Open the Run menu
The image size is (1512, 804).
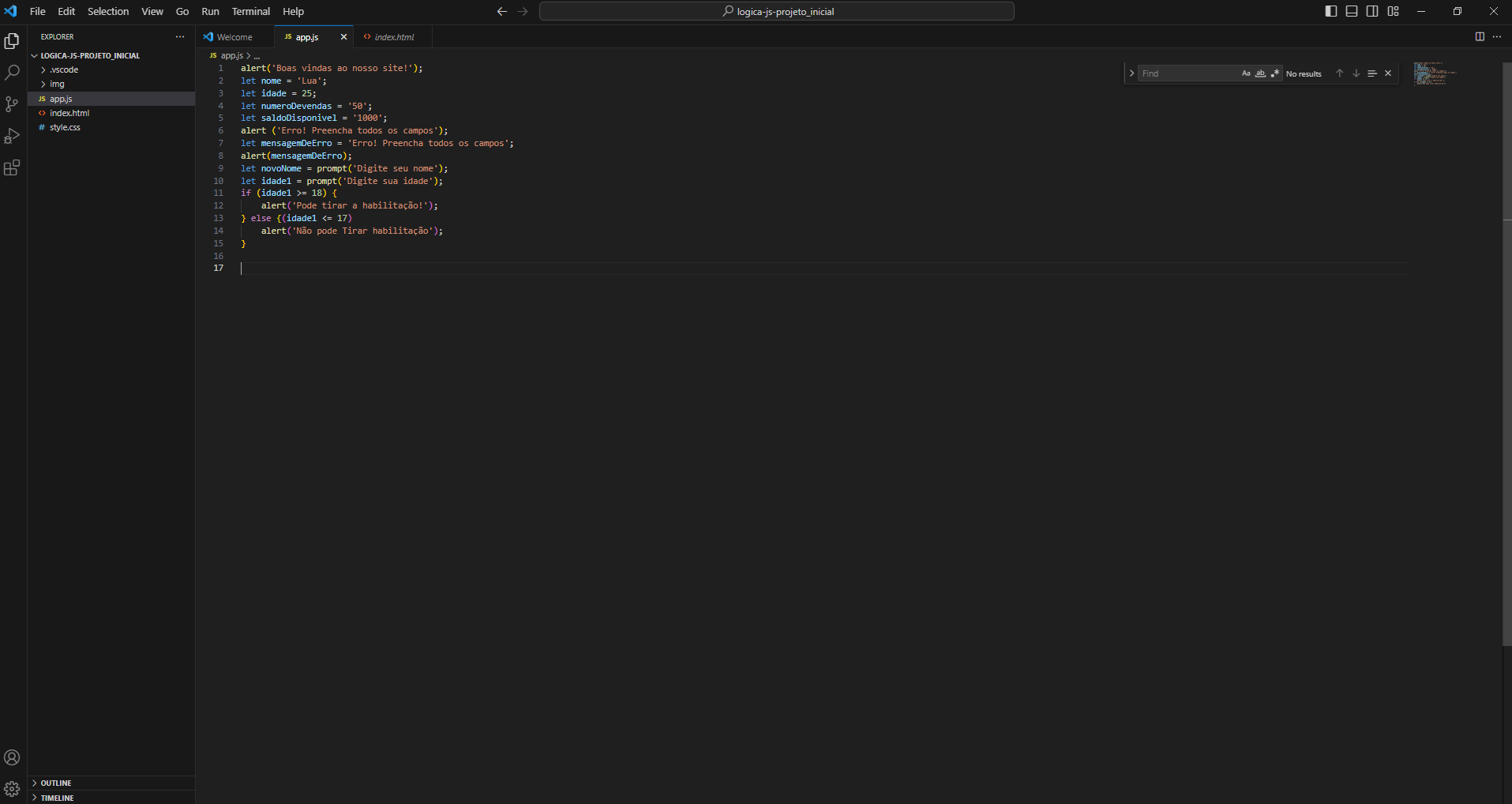click(x=210, y=11)
